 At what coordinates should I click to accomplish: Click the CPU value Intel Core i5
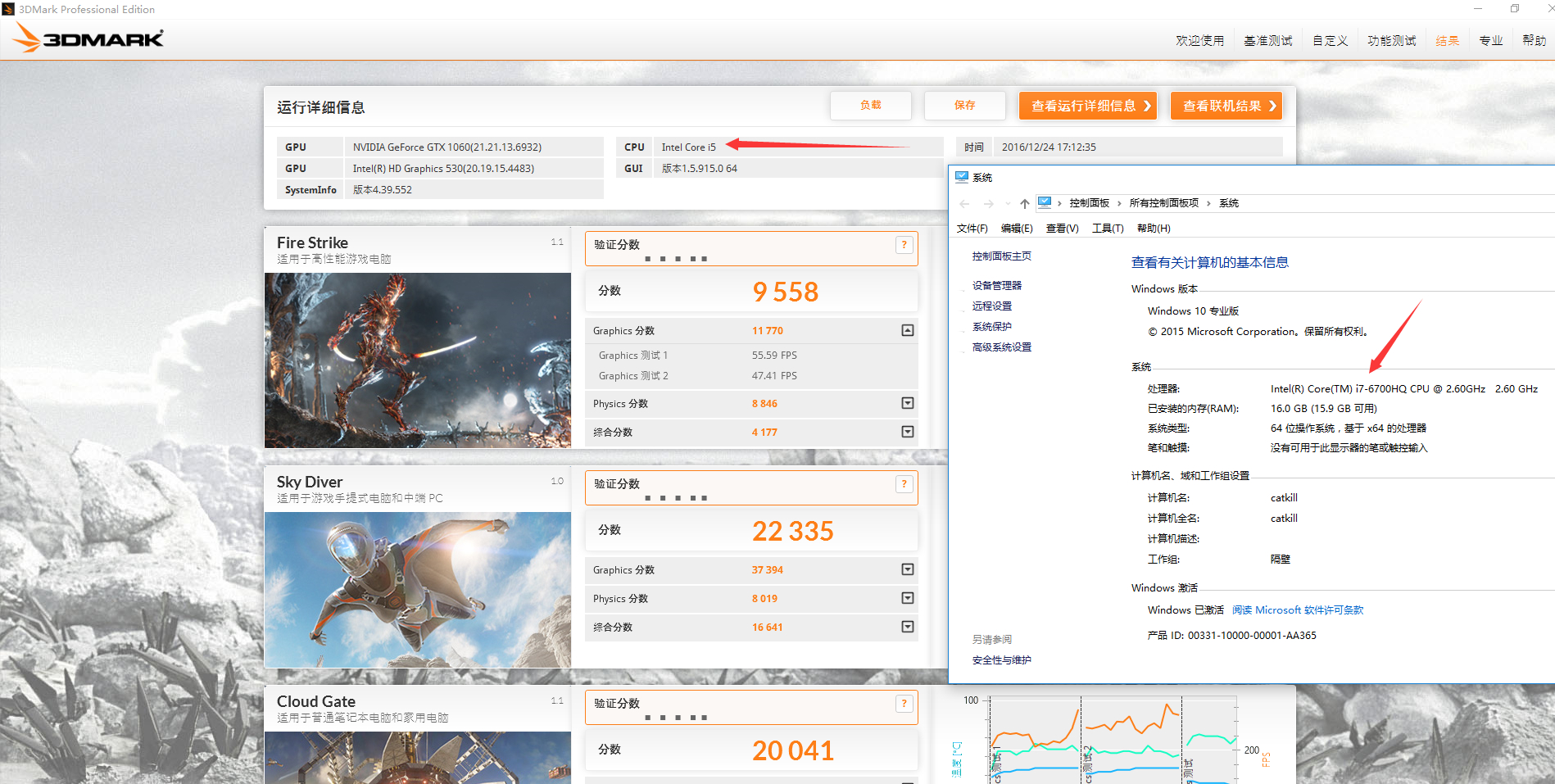[689, 147]
